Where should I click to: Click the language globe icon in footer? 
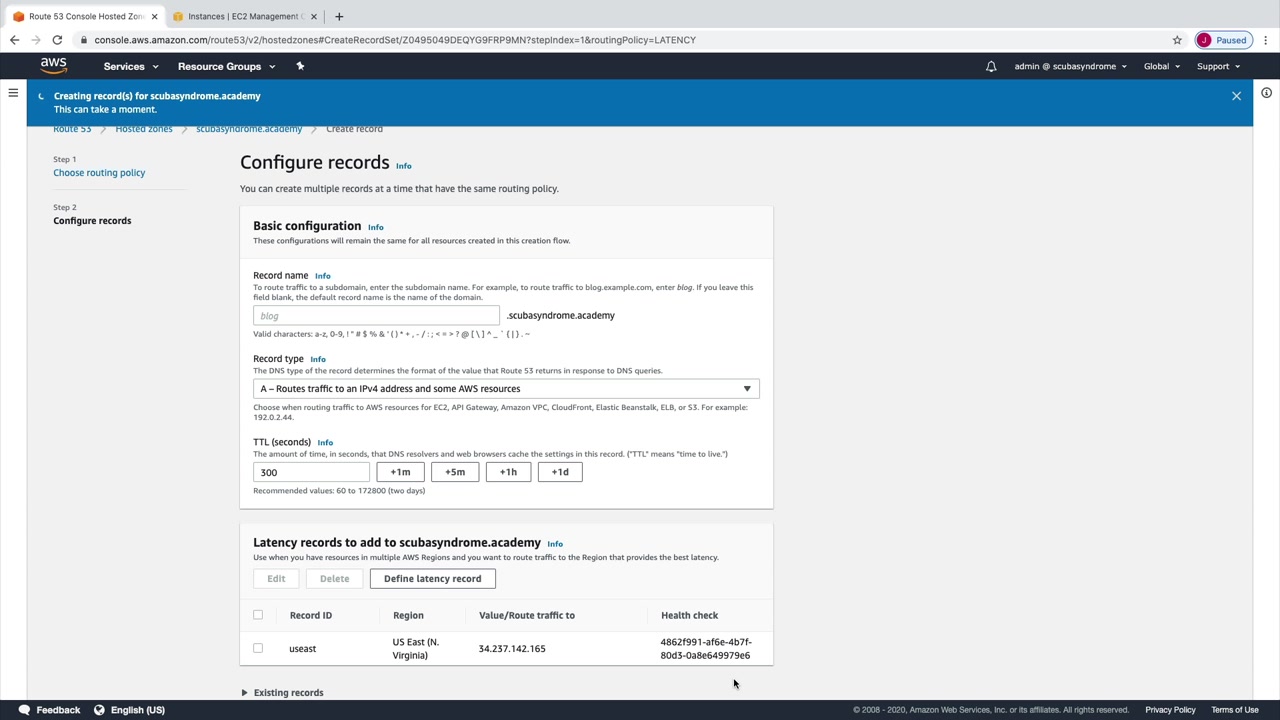[x=99, y=710]
